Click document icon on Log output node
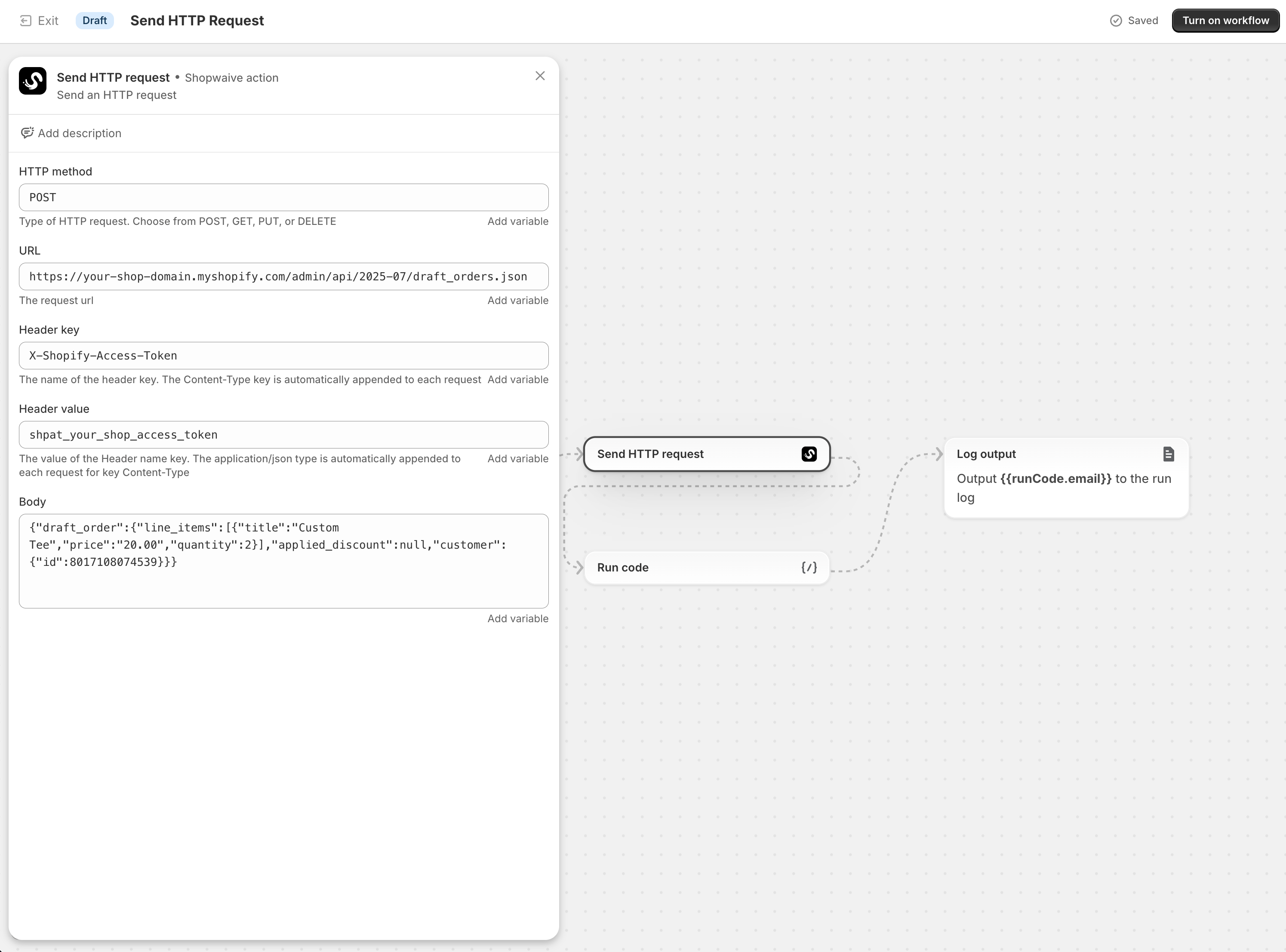 click(x=1168, y=454)
